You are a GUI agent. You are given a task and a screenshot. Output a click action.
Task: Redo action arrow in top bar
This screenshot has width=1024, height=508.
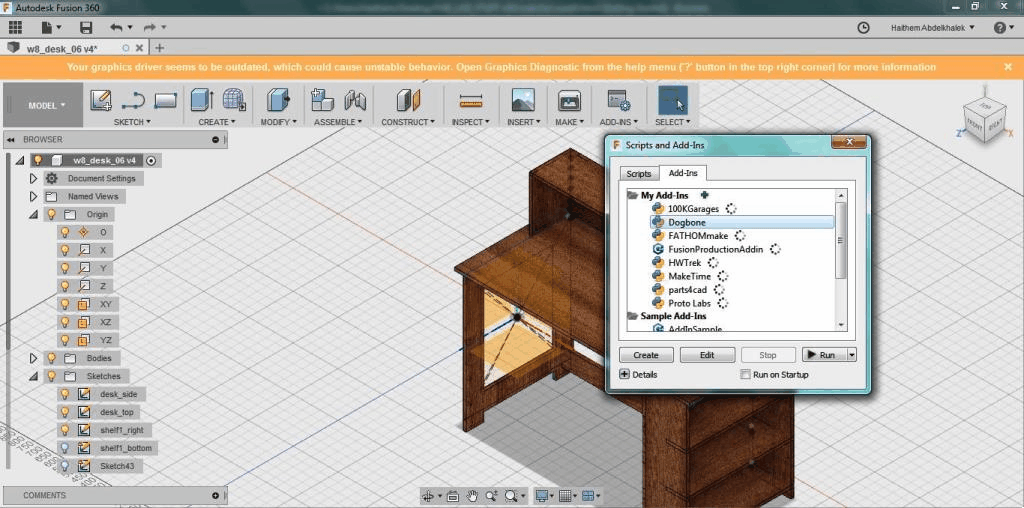click(150, 27)
